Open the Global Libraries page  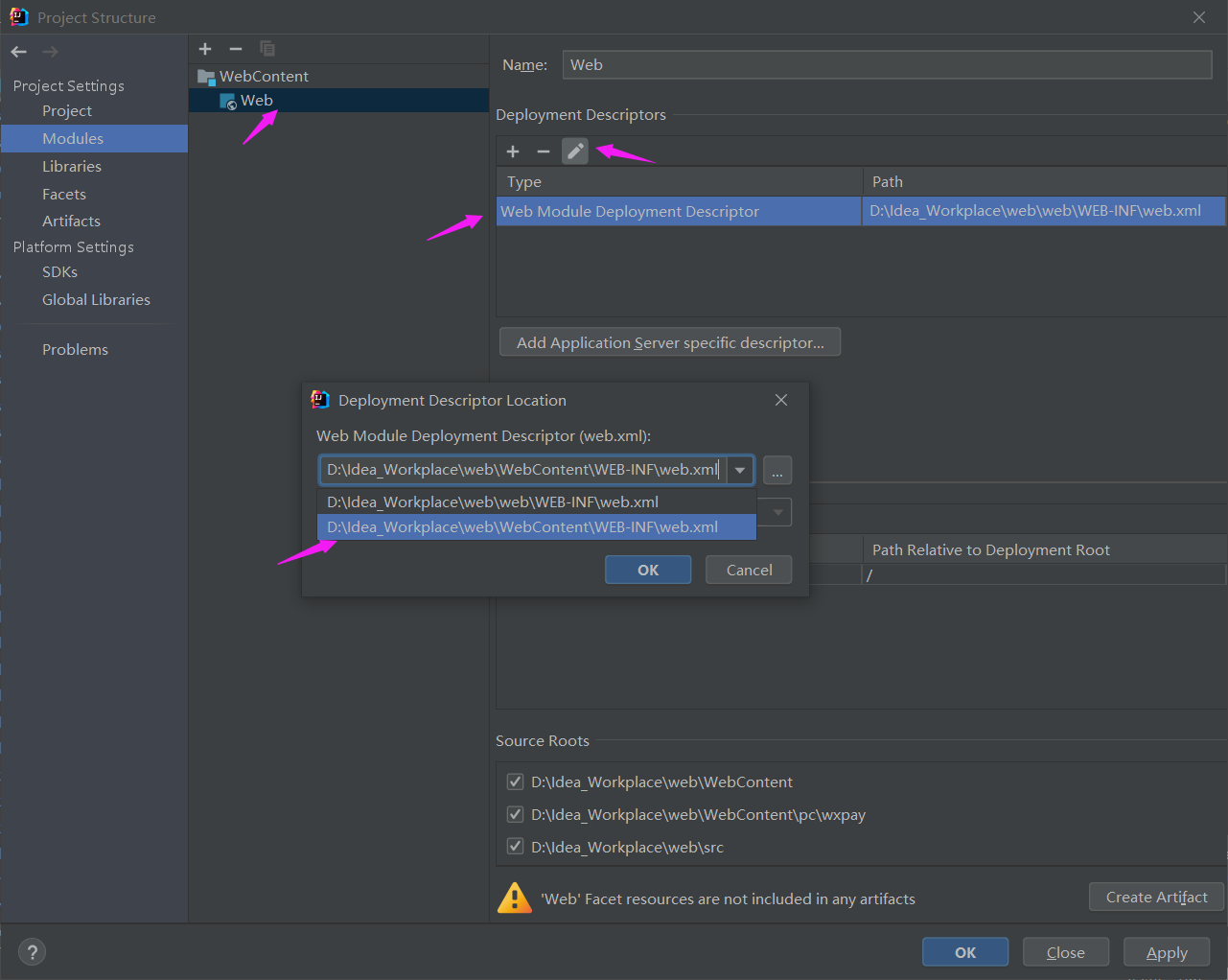coord(96,300)
